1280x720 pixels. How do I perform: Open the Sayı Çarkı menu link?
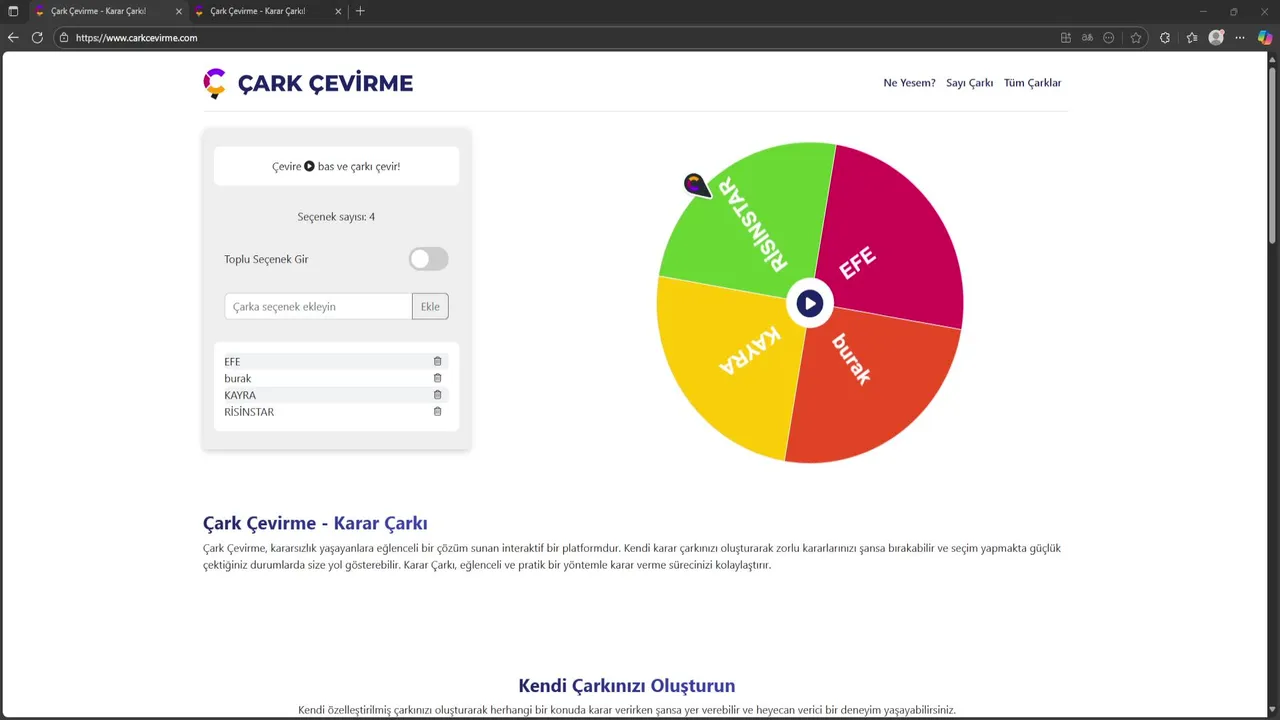[970, 83]
